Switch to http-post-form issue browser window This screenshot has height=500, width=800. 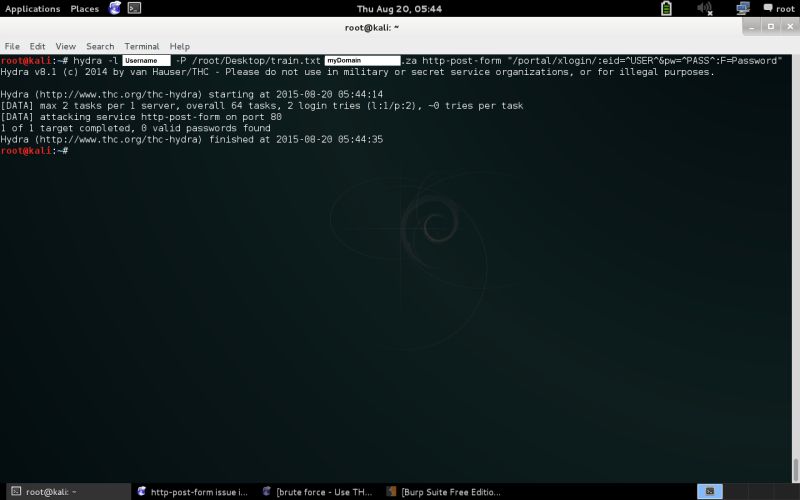click(193, 492)
